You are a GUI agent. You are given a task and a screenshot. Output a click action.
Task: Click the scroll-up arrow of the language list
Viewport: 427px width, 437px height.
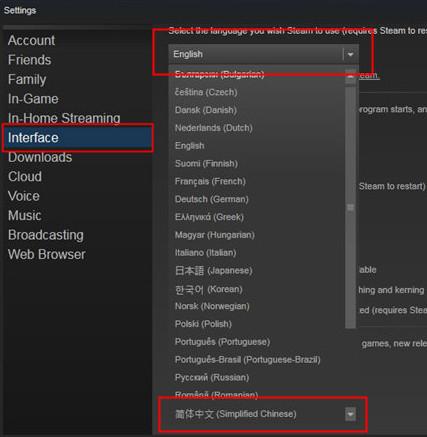click(350, 76)
